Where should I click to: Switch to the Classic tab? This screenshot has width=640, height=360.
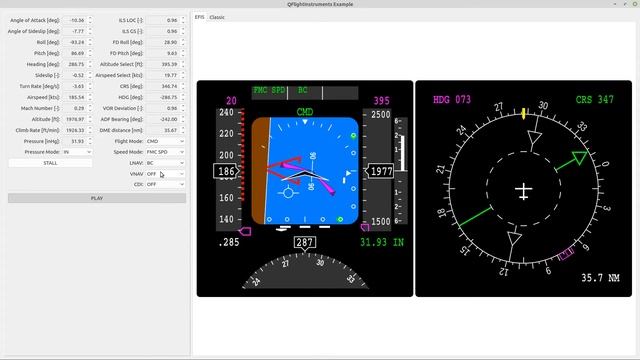click(x=217, y=17)
